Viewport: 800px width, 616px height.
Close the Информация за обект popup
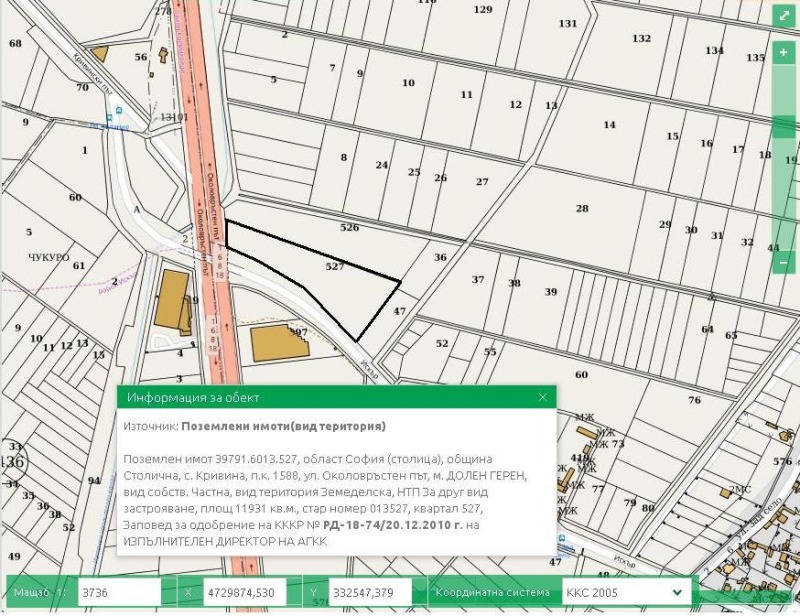[543, 397]
